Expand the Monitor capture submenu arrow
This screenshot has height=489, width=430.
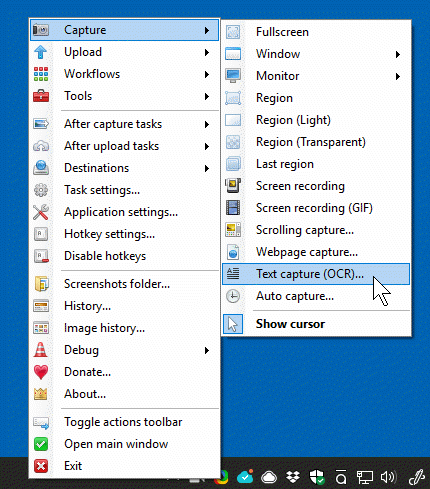pyautogui.click(x=398, y=76)
